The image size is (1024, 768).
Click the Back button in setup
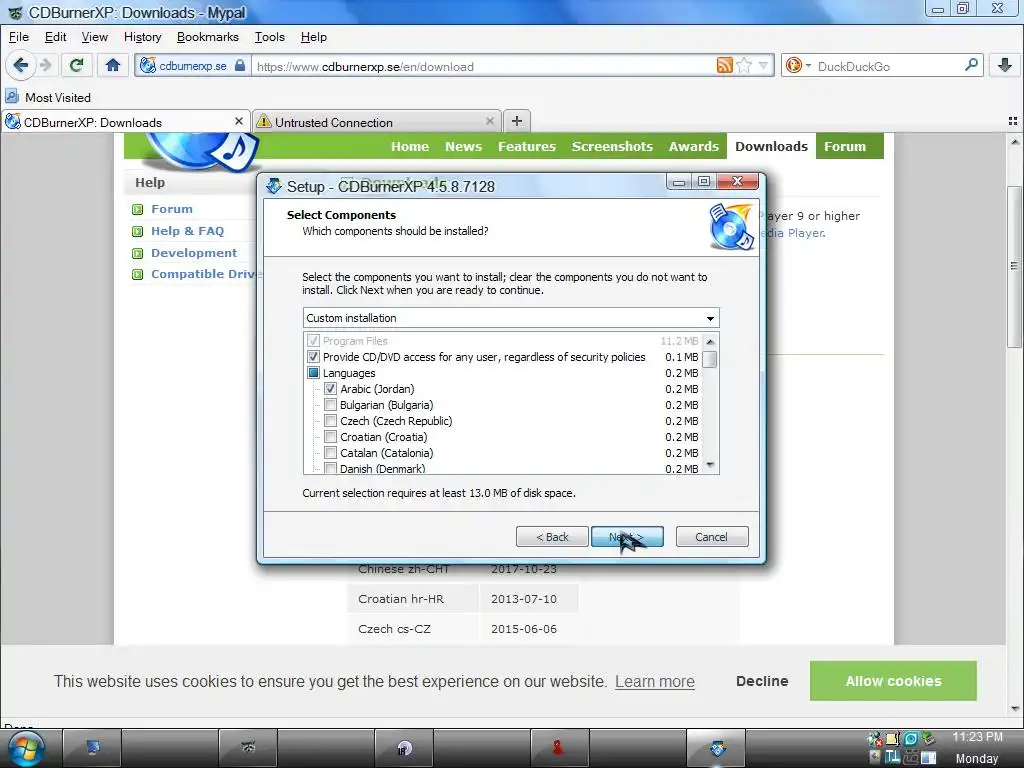click(552, 537)
